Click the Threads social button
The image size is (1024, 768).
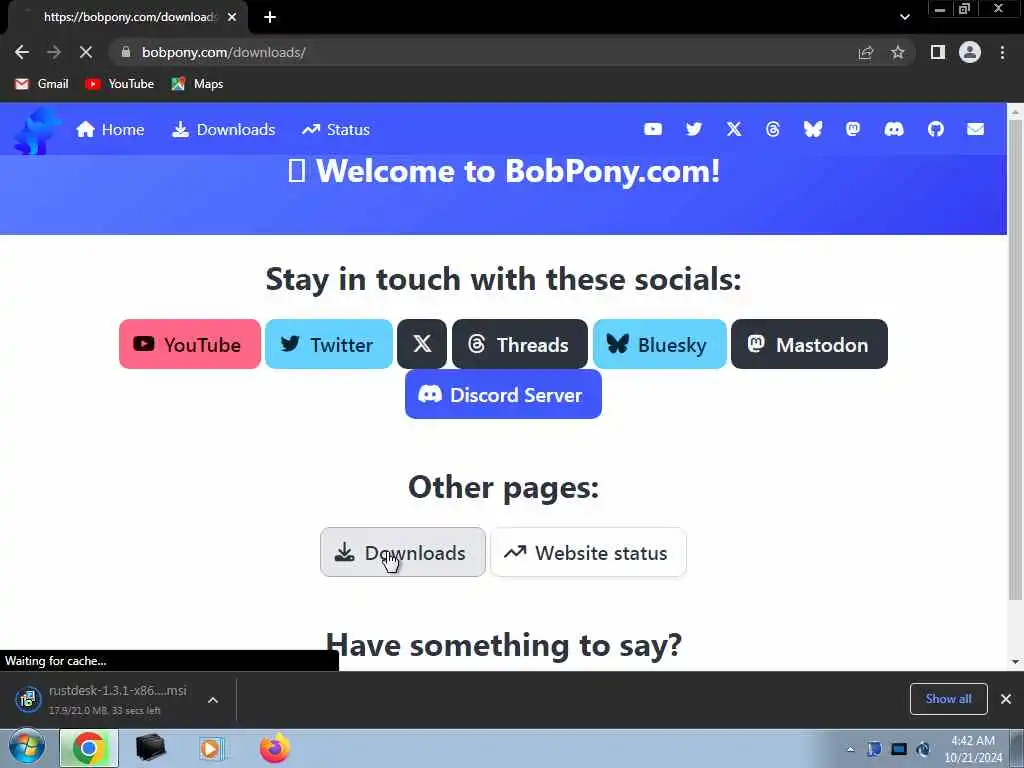tap(520, 344)
